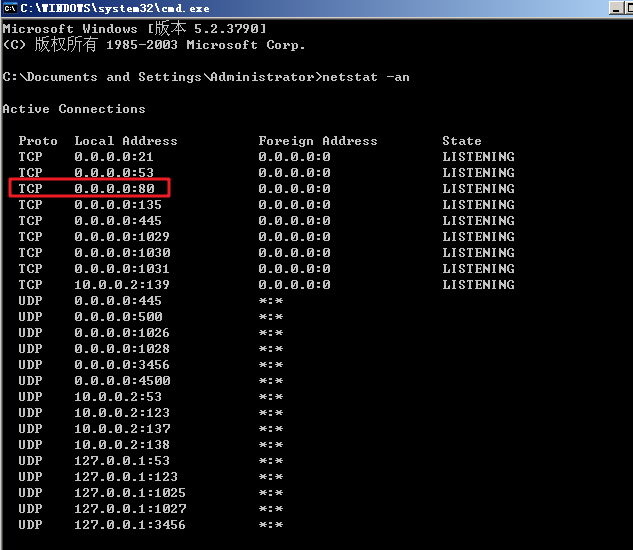Click UDP local address 0.0.0.0:445
The height and width of the screenshot is (550, 633).
[118, 301]
